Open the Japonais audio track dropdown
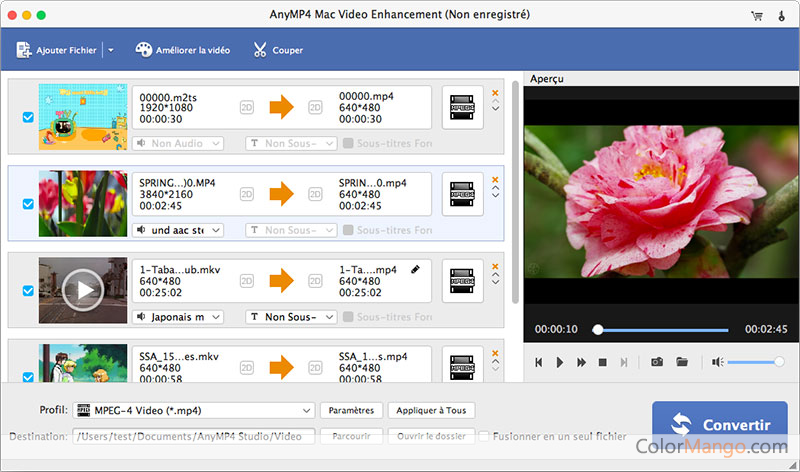This screenshot has width=800, height=472. pyautogui.click(x=178, y=317)
